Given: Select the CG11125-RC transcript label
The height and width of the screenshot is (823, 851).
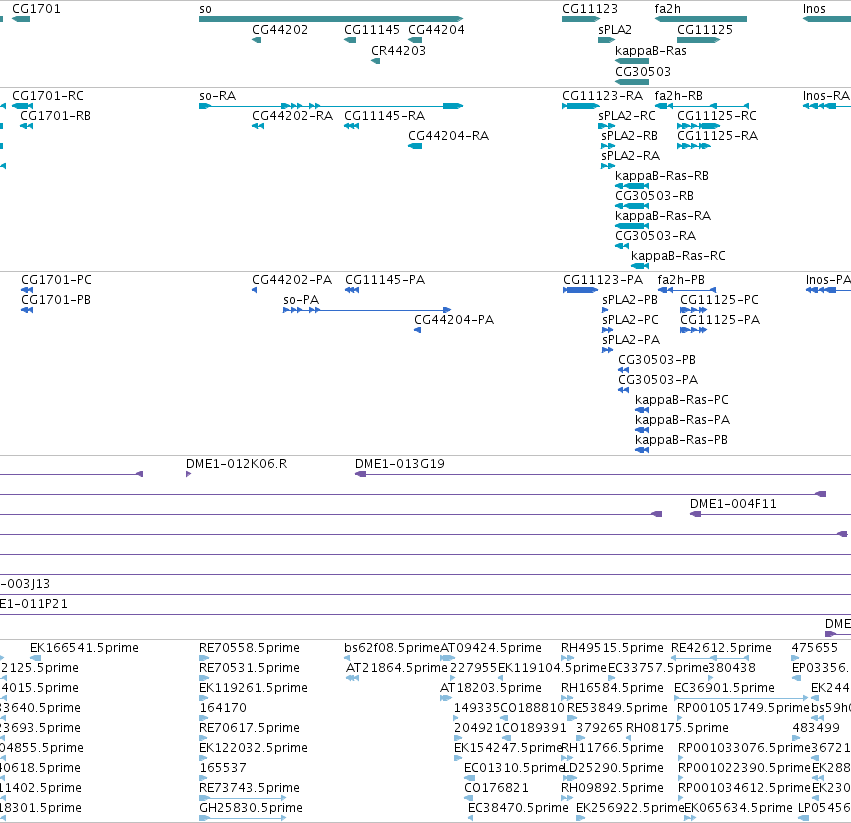Looking at the screenshot, I should tap(717, 116).
